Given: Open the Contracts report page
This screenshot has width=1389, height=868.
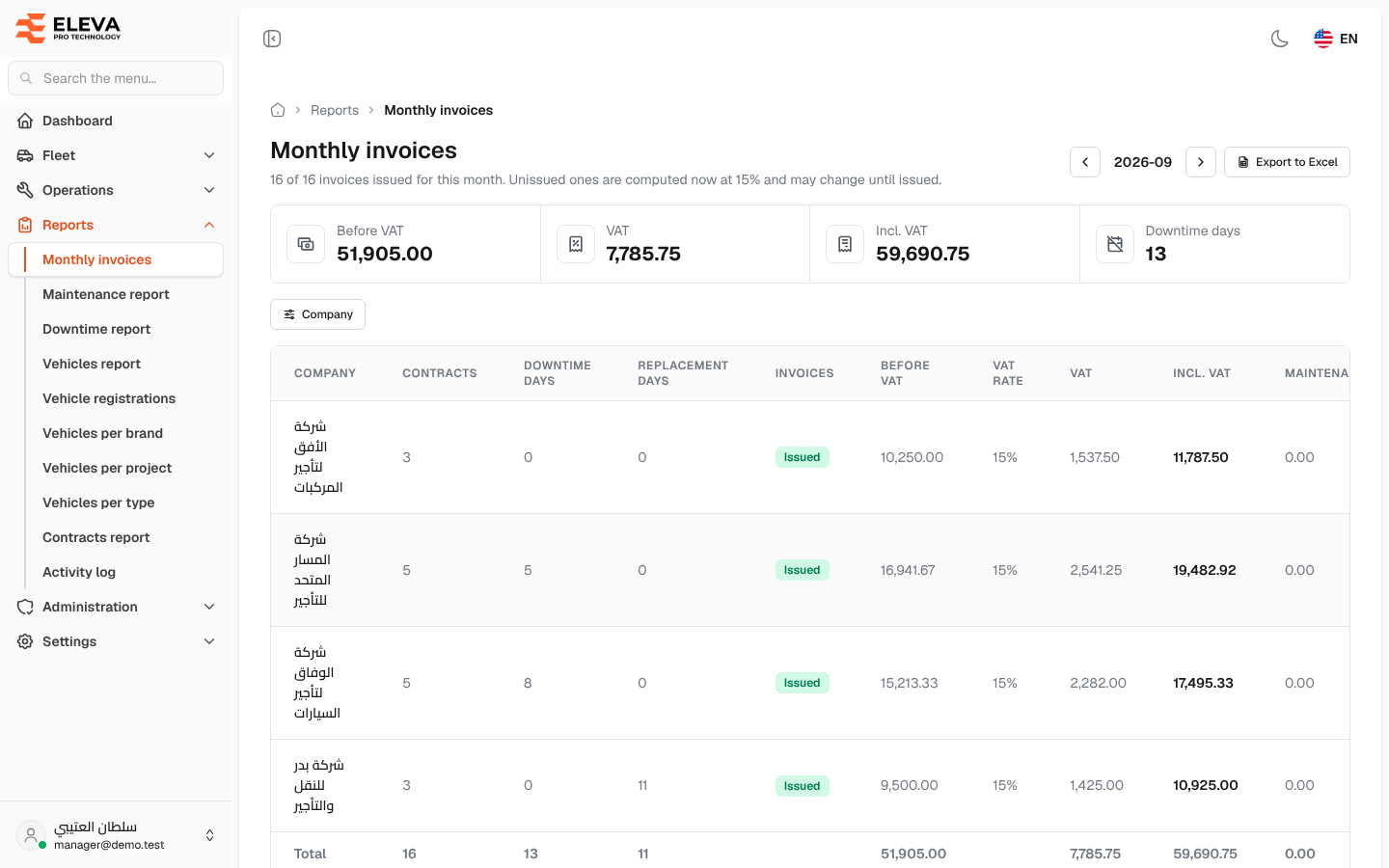Looking at the screenshot, I should 96,537.
